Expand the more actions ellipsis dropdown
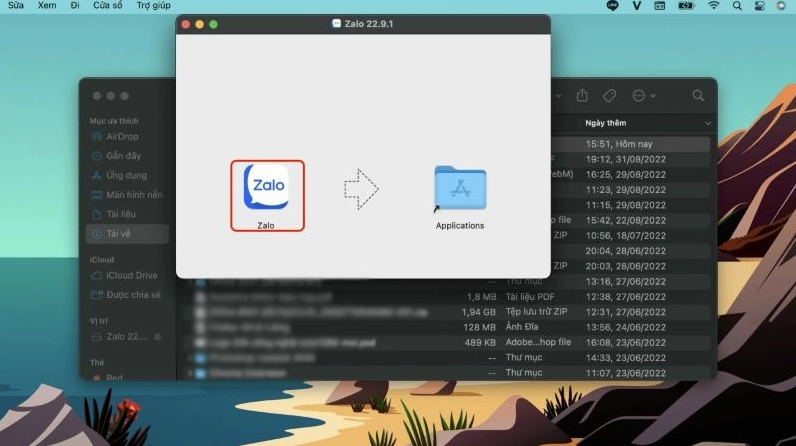Image resolution: width=796 pixels, height=446 pixels. pyautogui.click(x=643, y=95)
